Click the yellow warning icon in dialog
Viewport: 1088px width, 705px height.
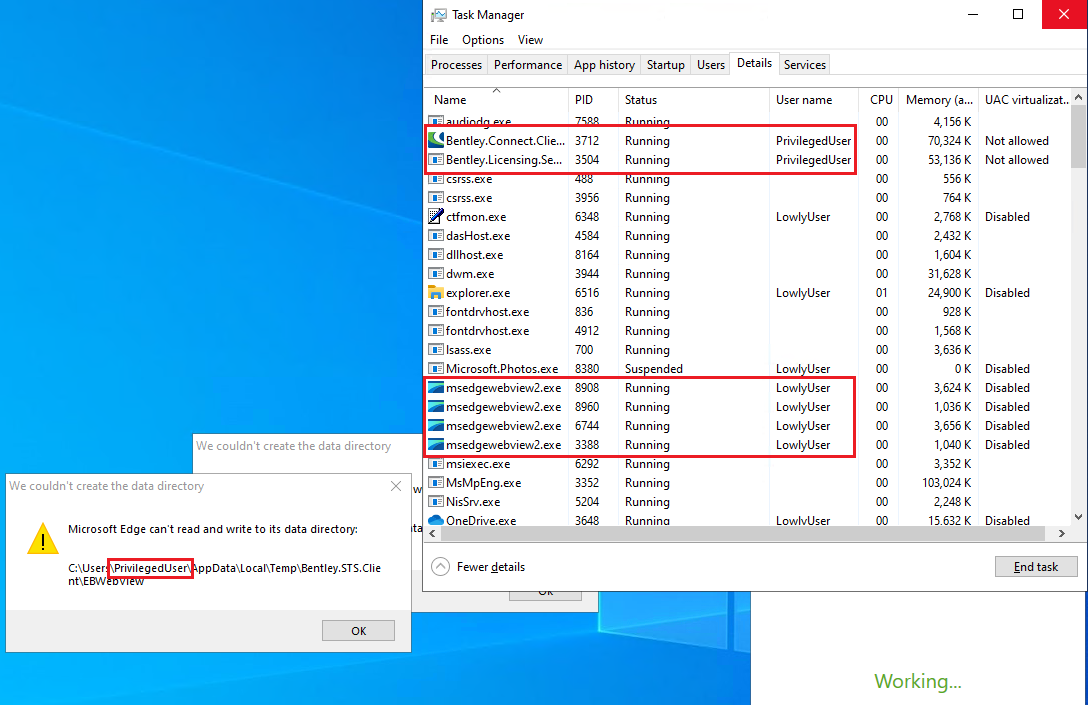42,538
